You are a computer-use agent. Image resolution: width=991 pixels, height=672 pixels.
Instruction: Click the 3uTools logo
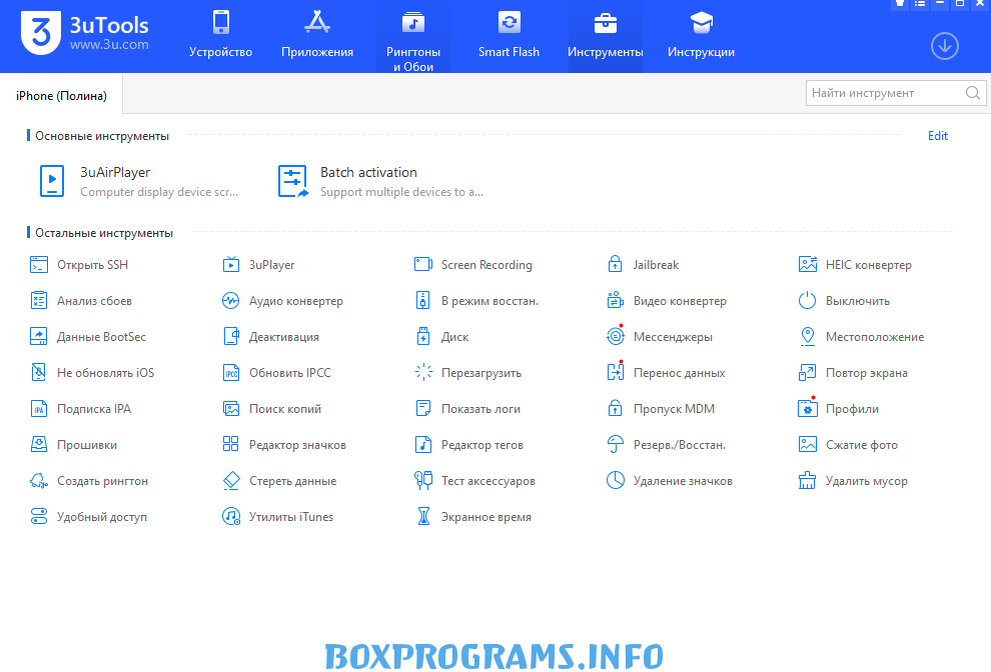click(40, 33)
